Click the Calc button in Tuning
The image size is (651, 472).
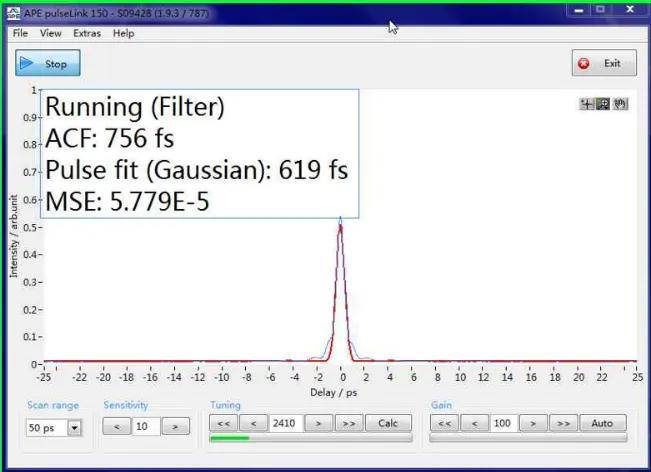[388, 423]
